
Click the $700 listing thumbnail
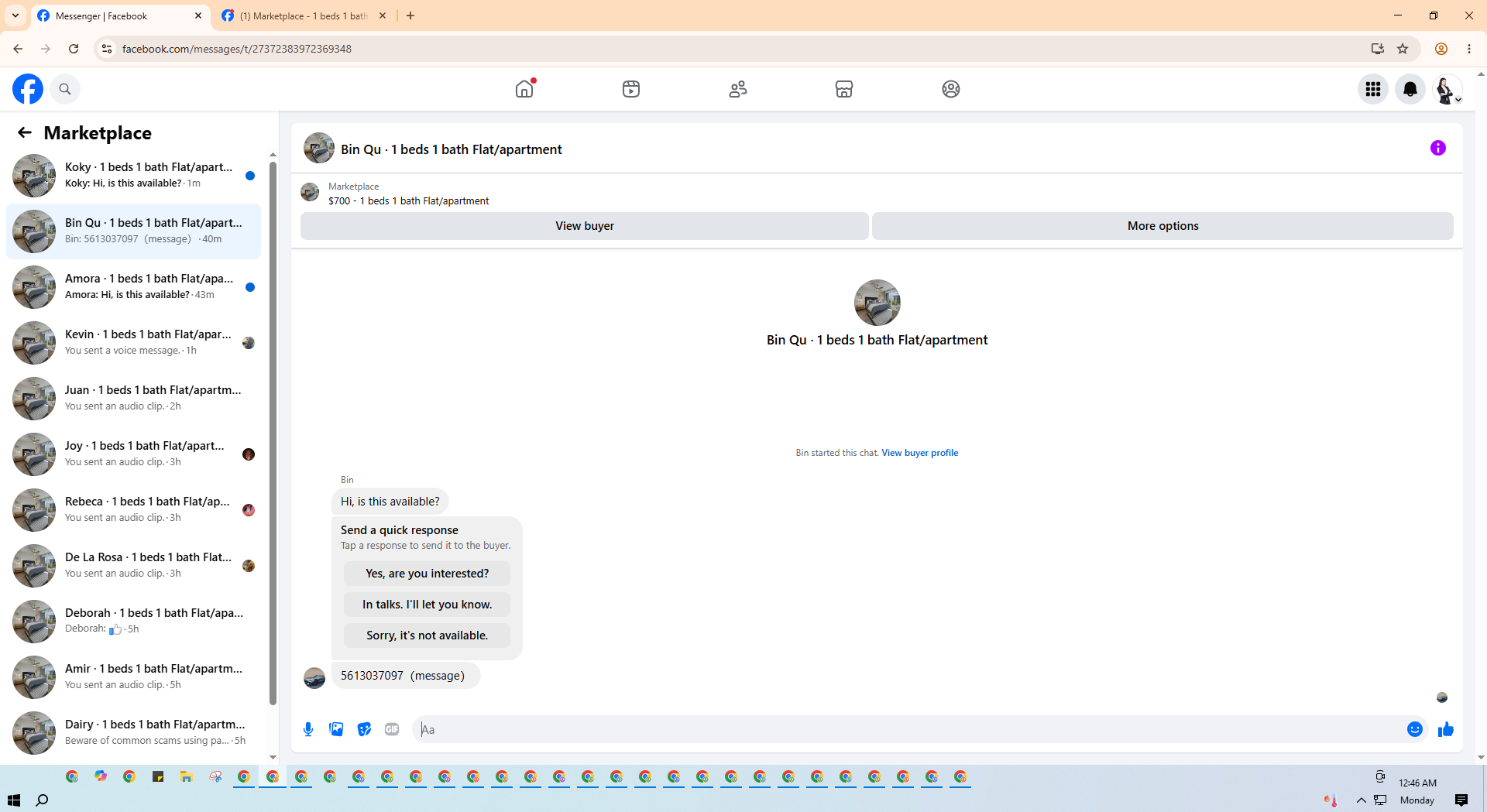click(310, 192)
